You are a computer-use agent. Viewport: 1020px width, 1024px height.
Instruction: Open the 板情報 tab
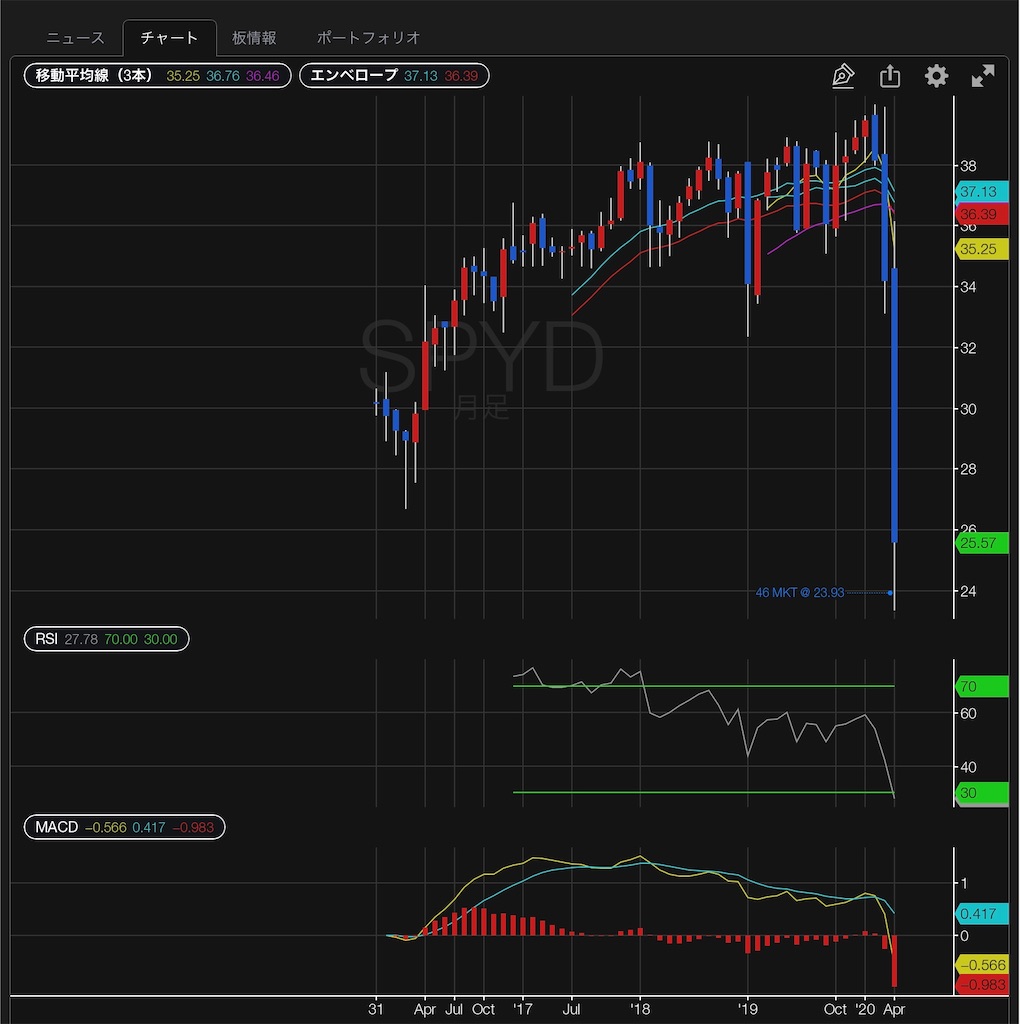pyautogui.click(x=254, y=38)
